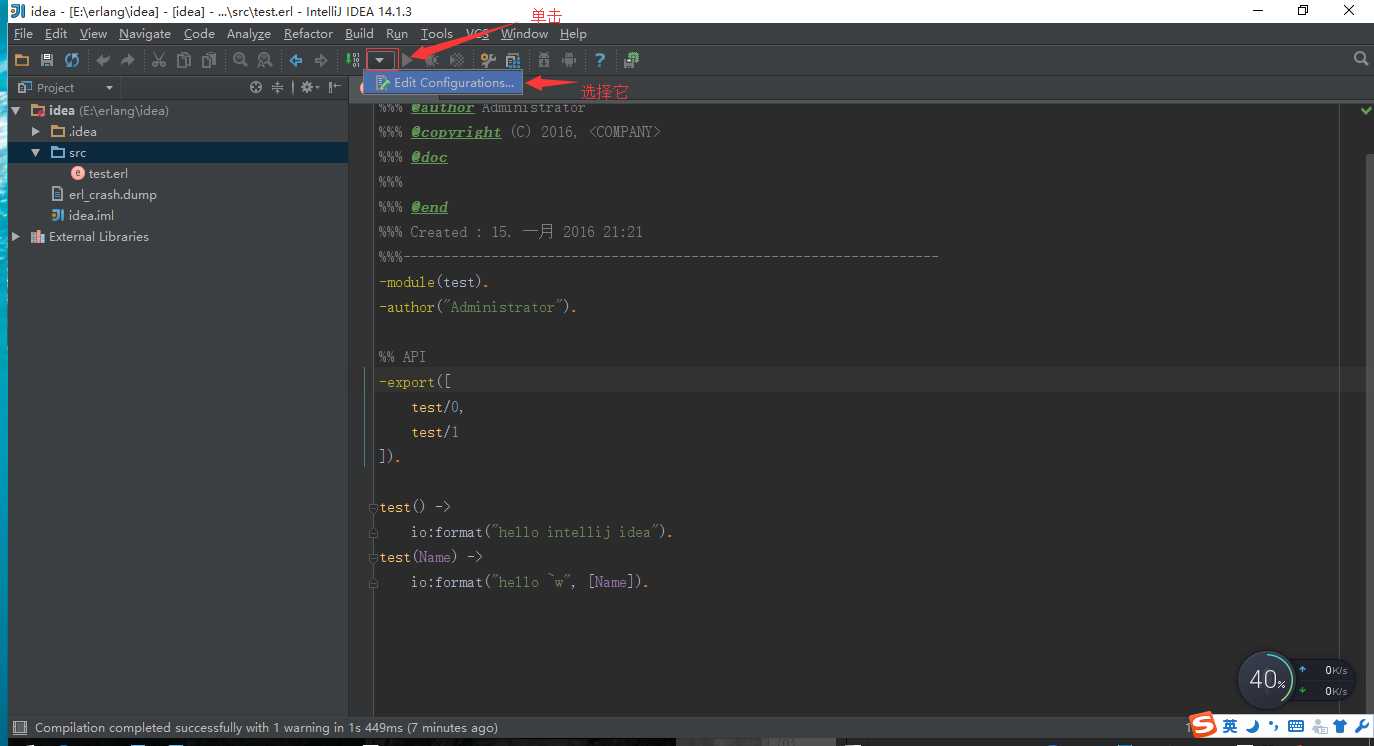Fold the test(Name) function gutter marker
Viewport: 1374px width, 746px height.
(373, 557)
